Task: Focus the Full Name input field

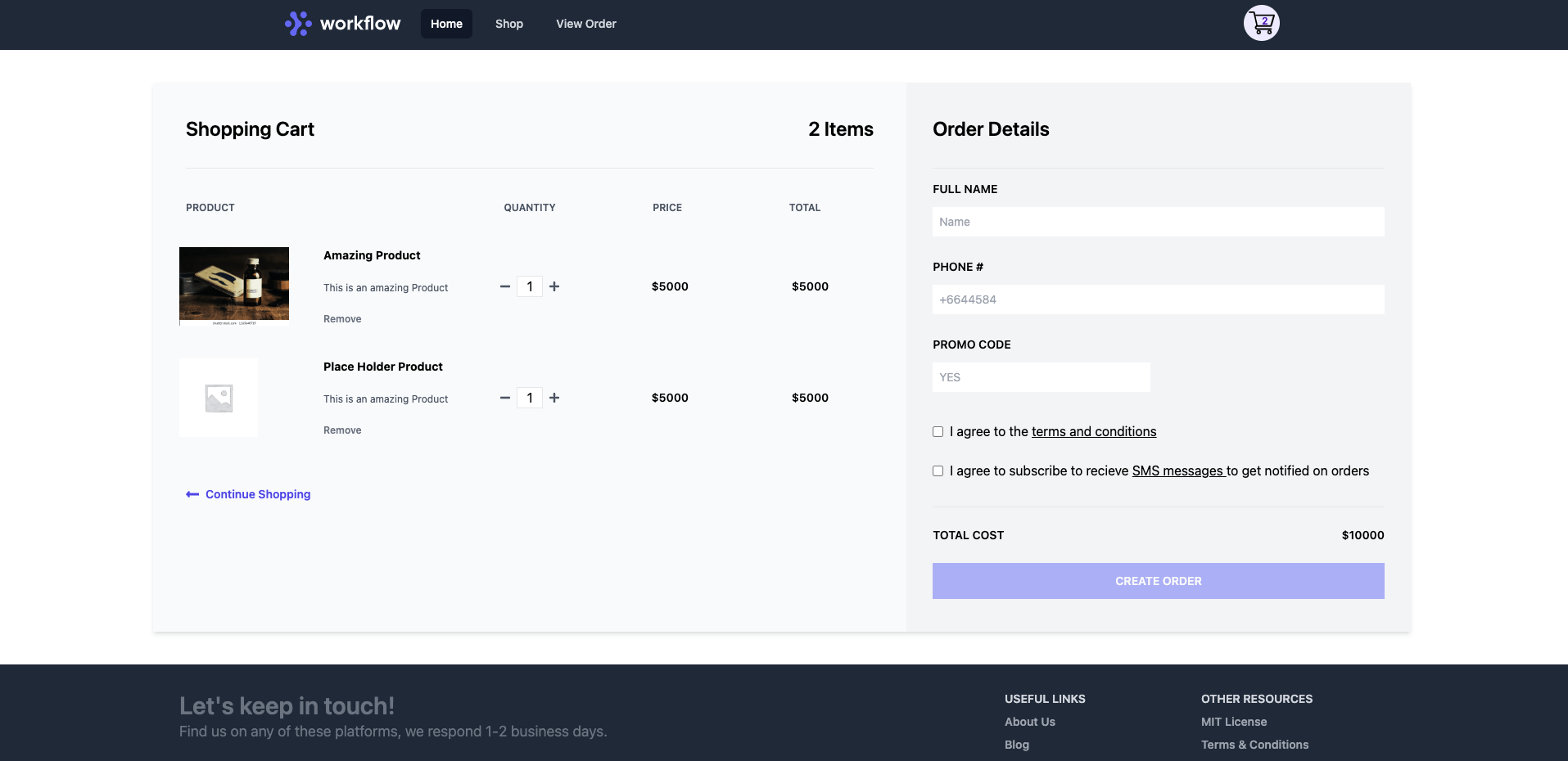Action: [1158, 222]
